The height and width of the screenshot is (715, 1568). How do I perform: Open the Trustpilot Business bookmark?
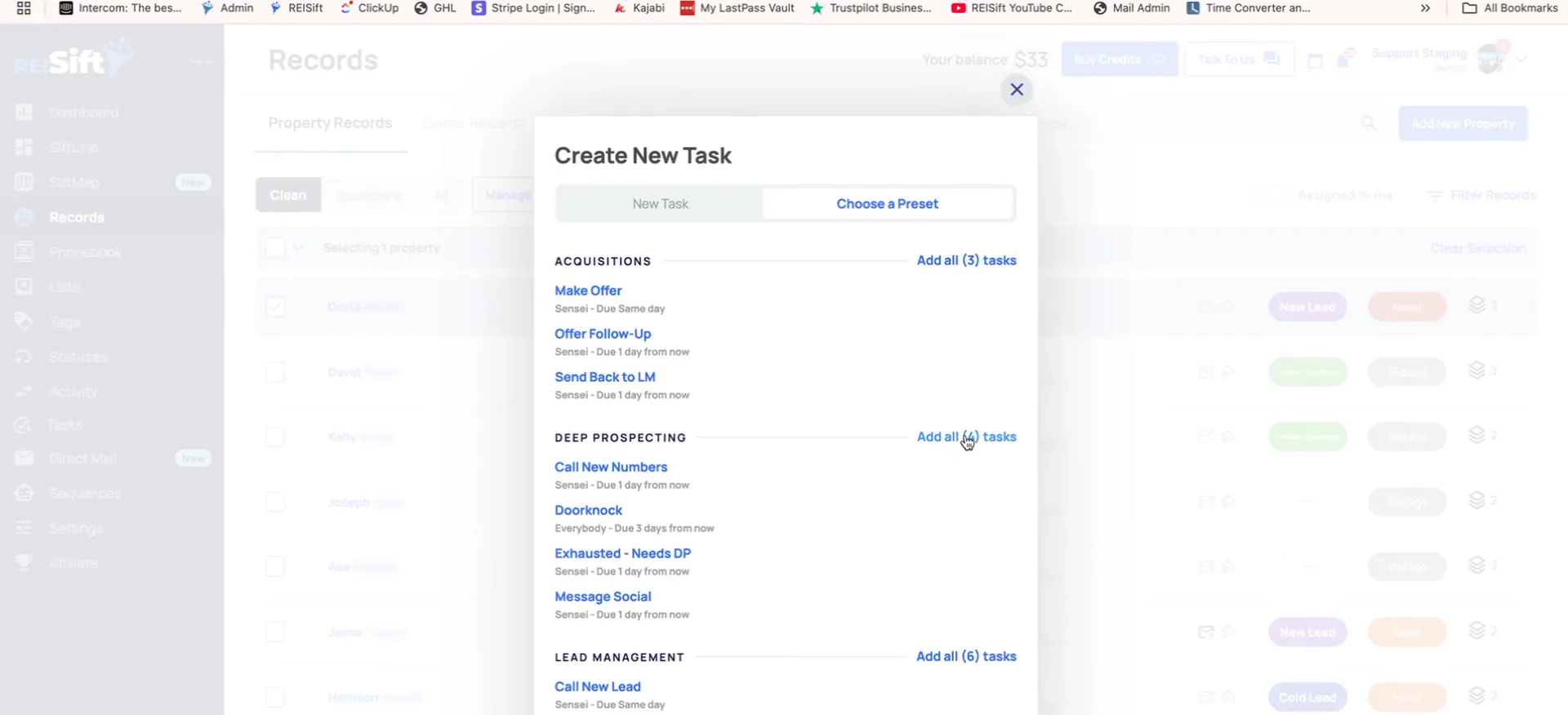[871, 8]
